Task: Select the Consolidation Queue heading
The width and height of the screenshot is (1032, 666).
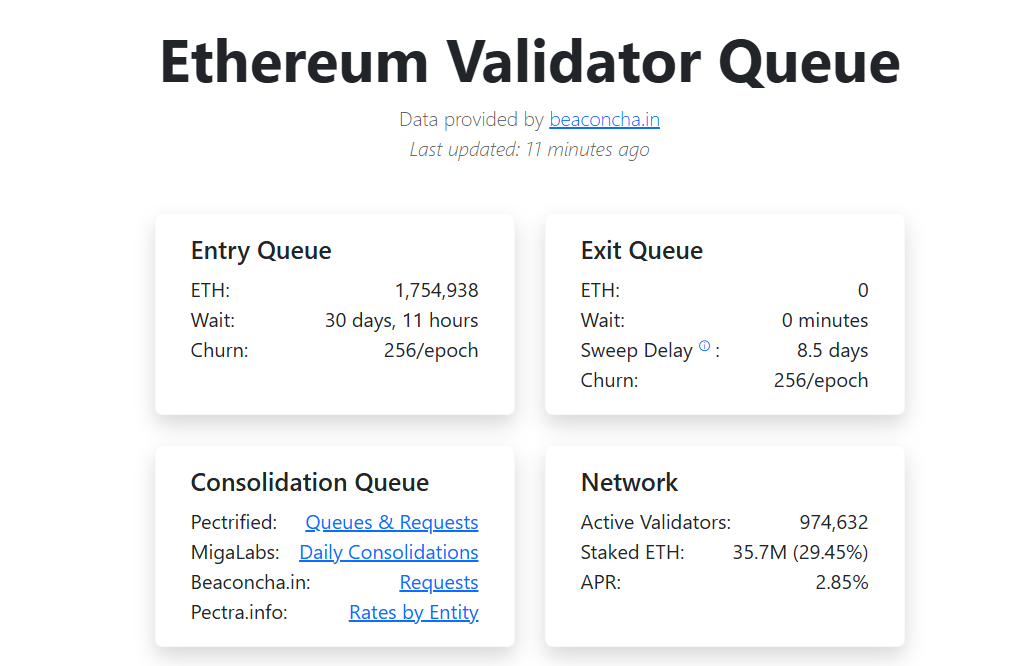Action: 310,482
